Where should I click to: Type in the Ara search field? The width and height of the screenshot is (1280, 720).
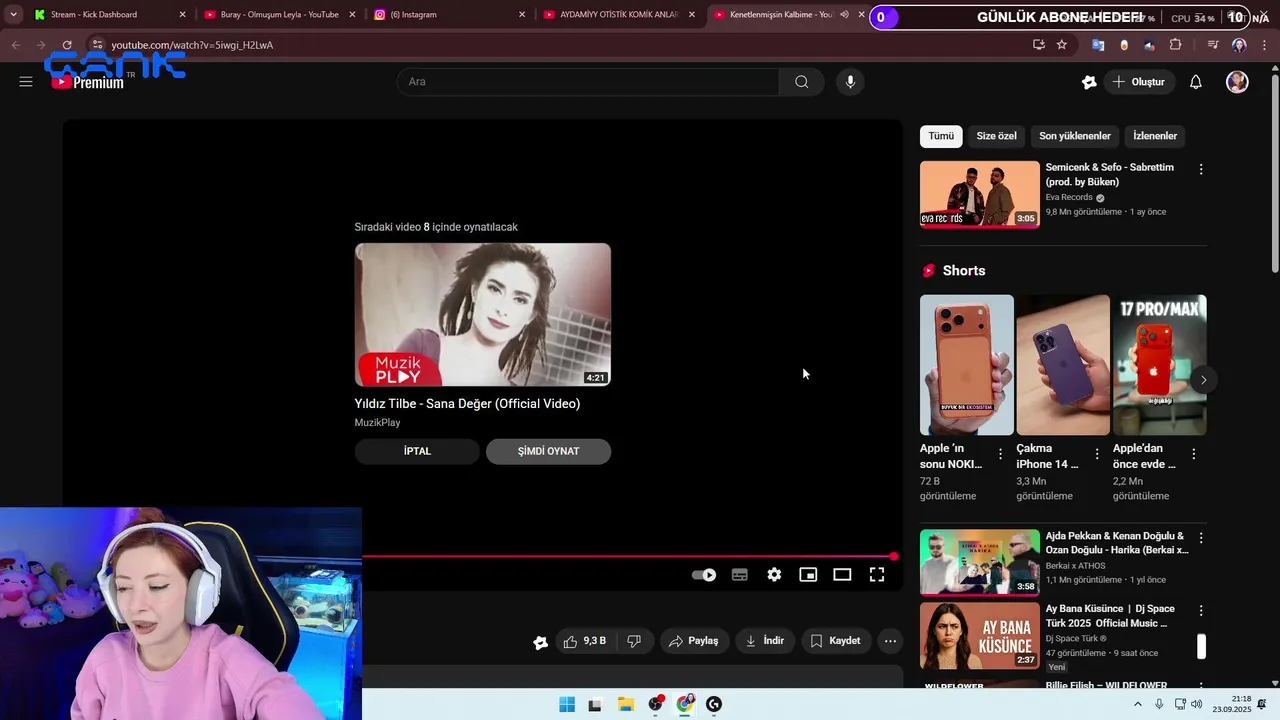coord(588,82)
